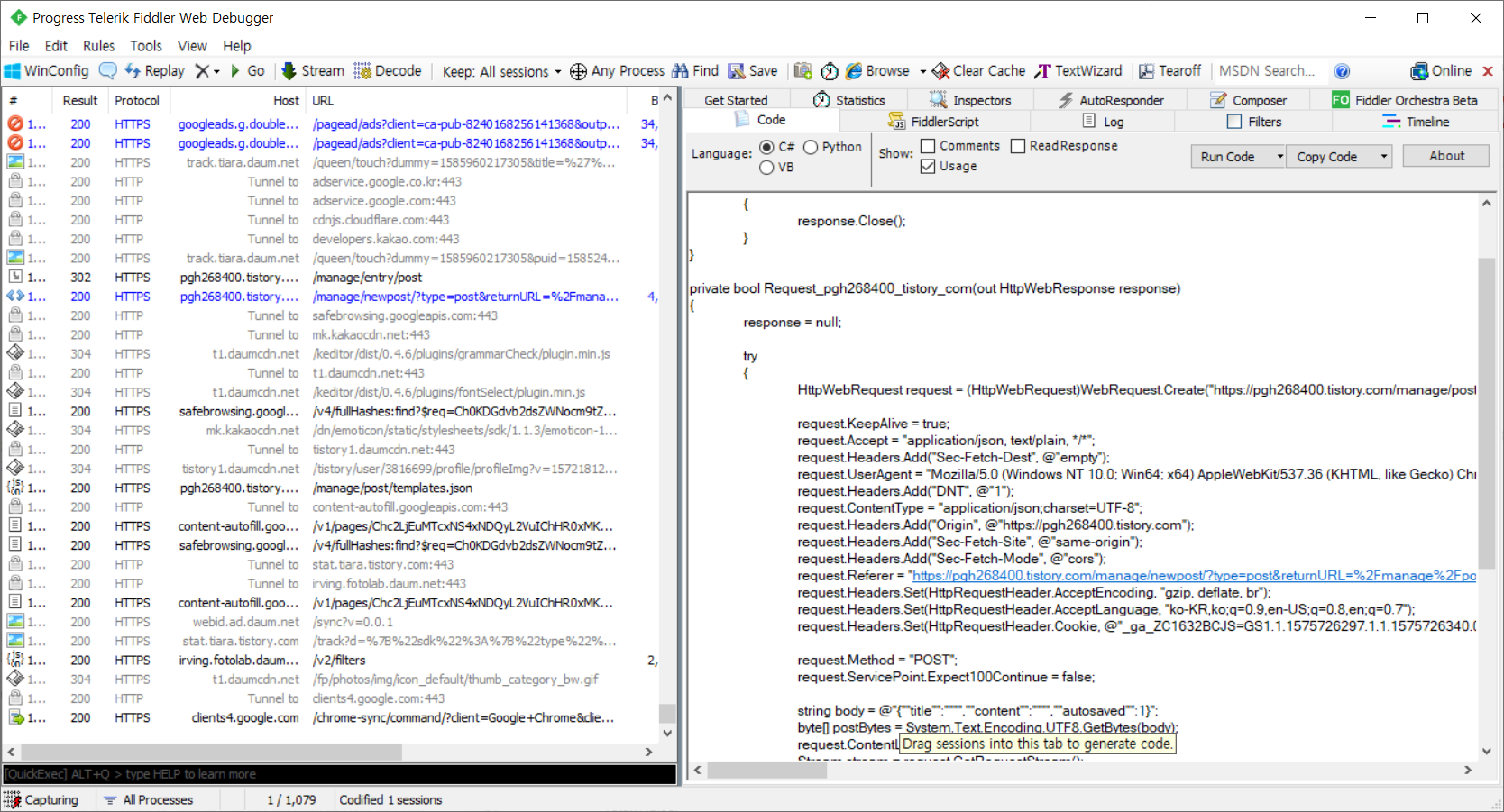Open the Rules menu
The height and width of the screenshot is (812, 1504).
[x=98, y=46]
